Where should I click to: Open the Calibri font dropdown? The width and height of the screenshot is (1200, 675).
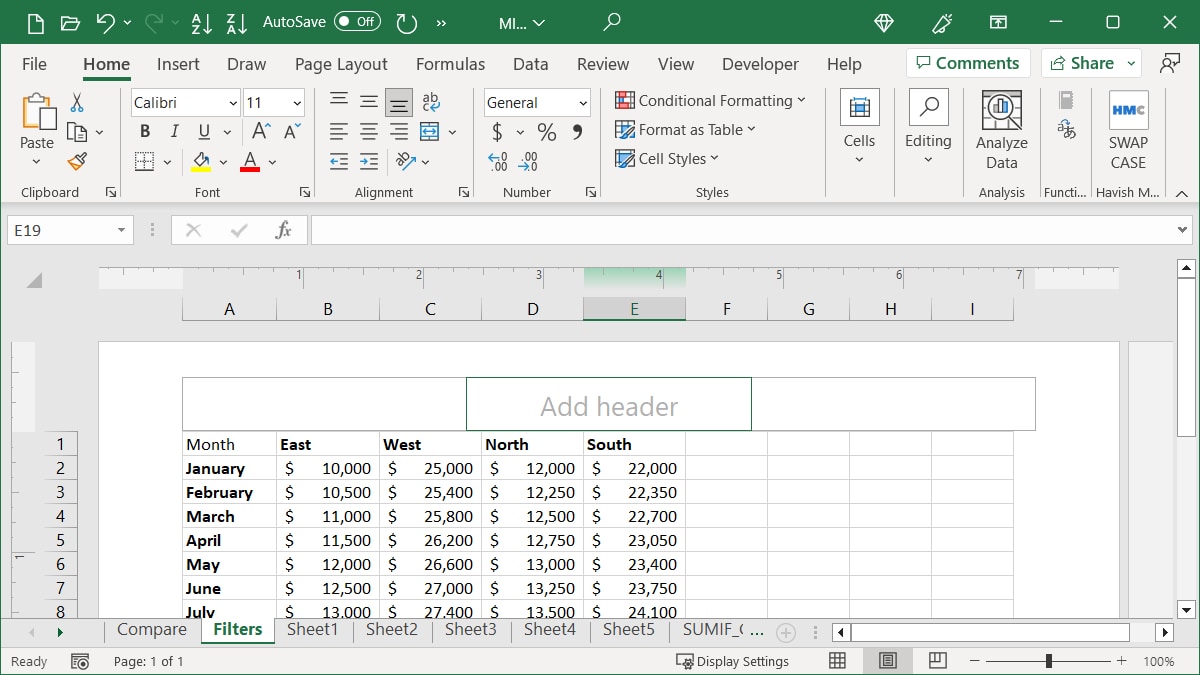pyautogui.click(x=233, y=103)
